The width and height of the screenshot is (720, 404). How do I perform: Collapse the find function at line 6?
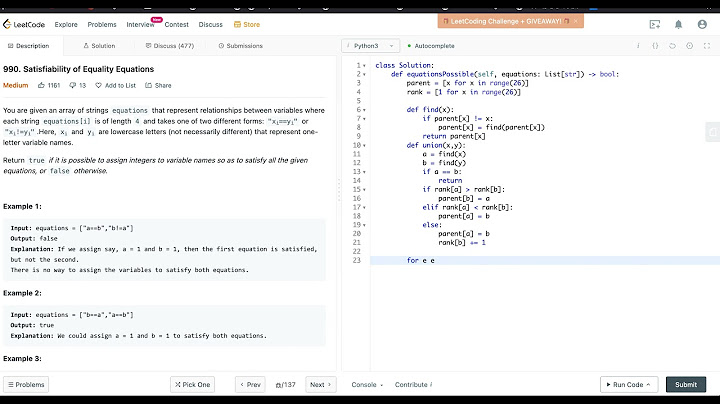(365, 110)
